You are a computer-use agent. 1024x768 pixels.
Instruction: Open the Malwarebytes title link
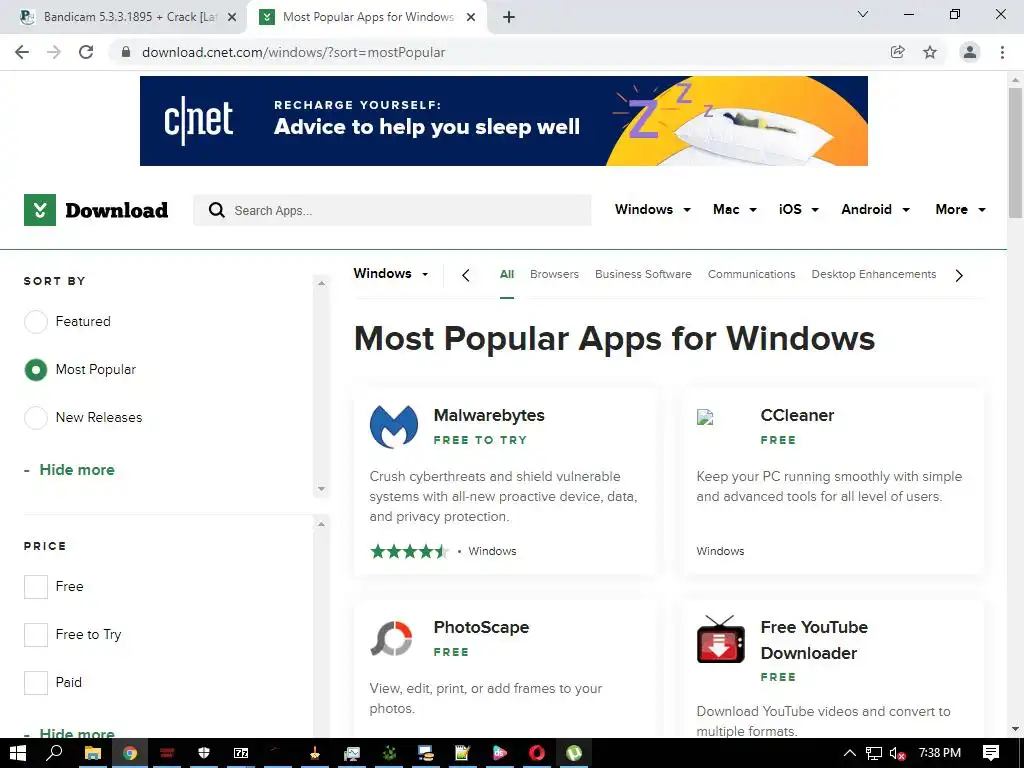click(489, 415)
